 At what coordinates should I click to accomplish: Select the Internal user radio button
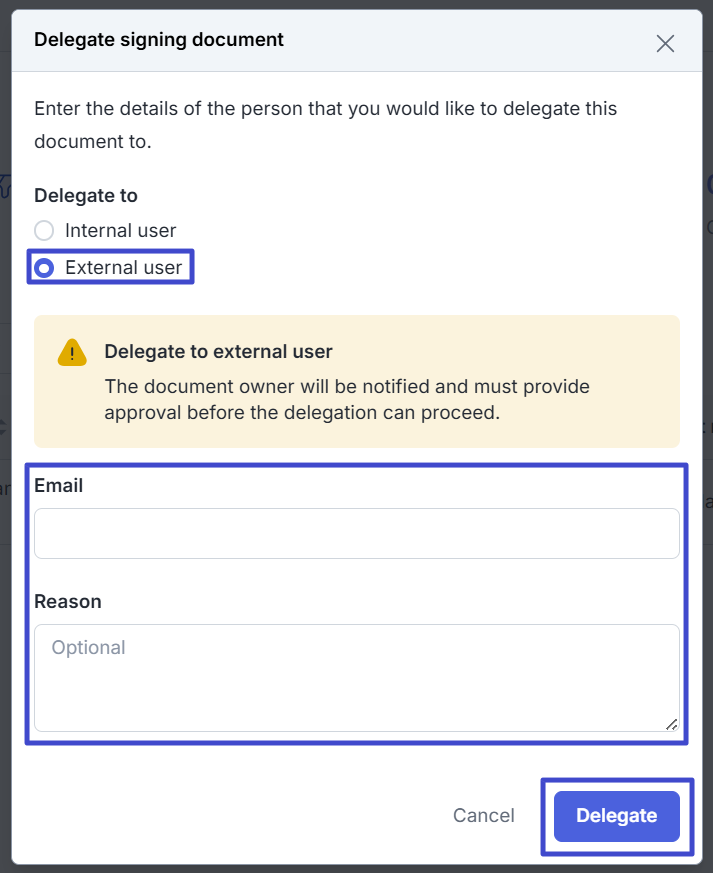click(44, 231)
